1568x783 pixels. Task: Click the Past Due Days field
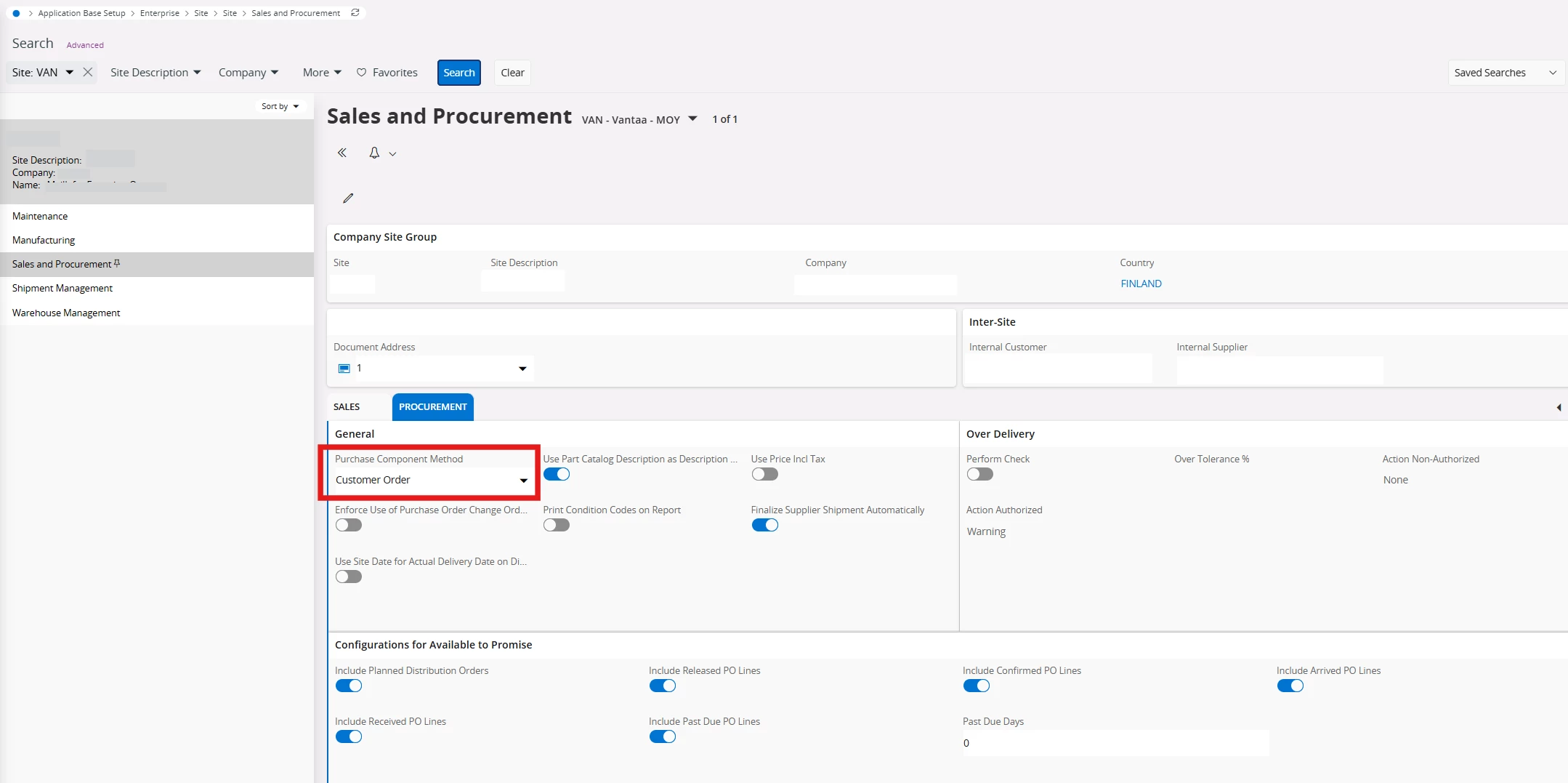pyautogui.click(x=1115, y=743)
